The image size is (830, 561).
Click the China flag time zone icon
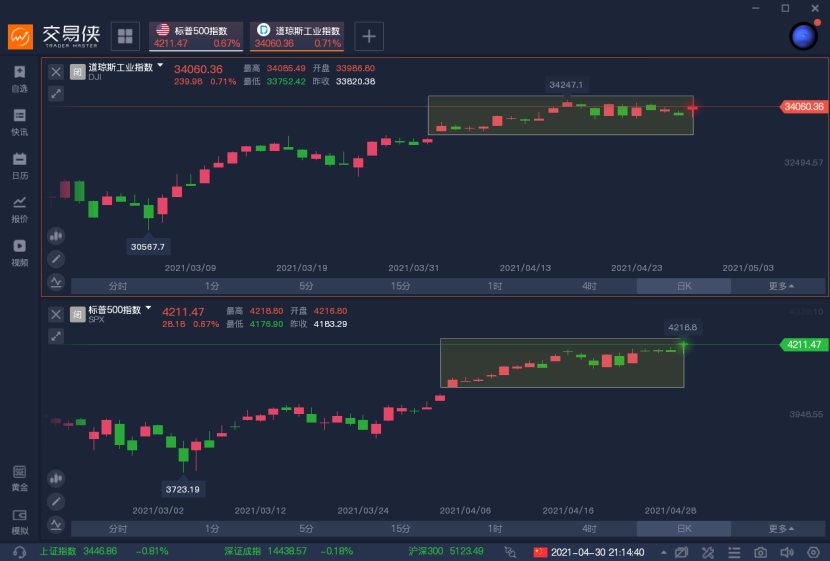click(540, 552)
